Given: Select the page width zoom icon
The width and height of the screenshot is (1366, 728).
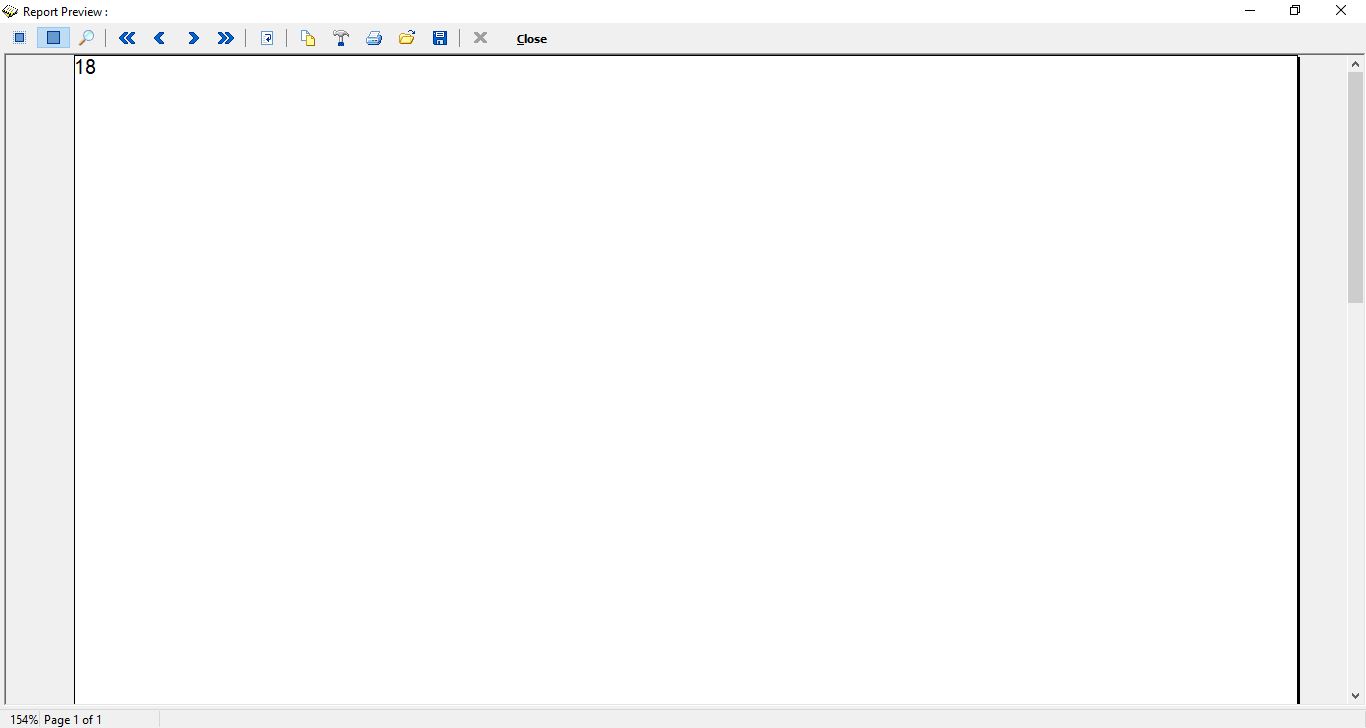Looking at the screenshot, I should (53, 38).
